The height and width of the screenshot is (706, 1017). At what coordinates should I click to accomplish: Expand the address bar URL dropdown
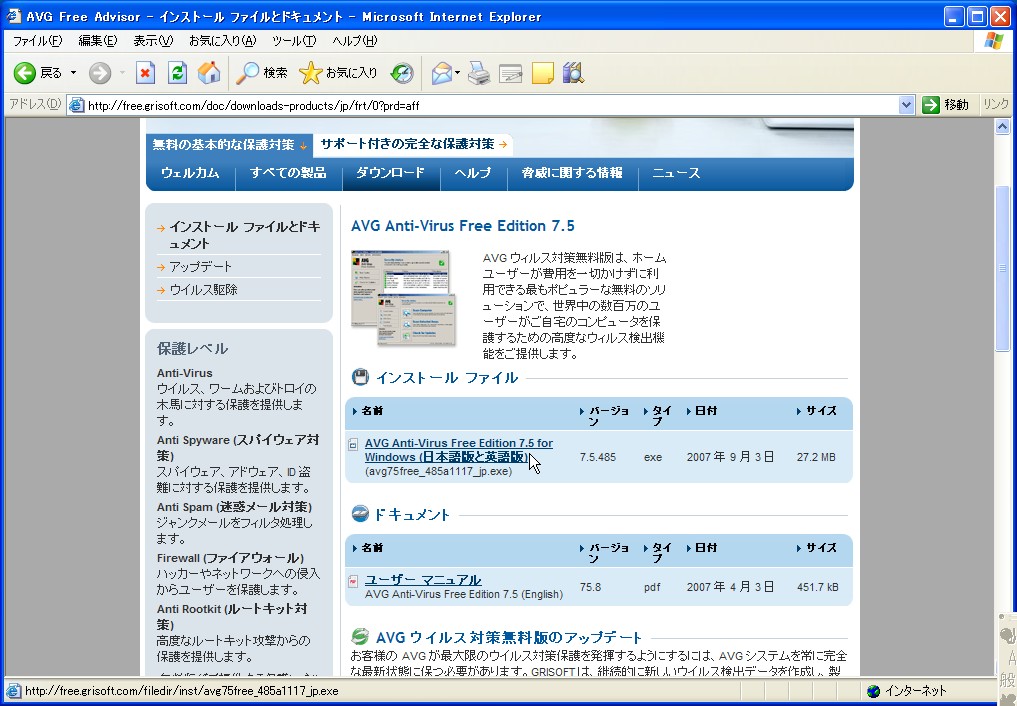click(907, 104)
